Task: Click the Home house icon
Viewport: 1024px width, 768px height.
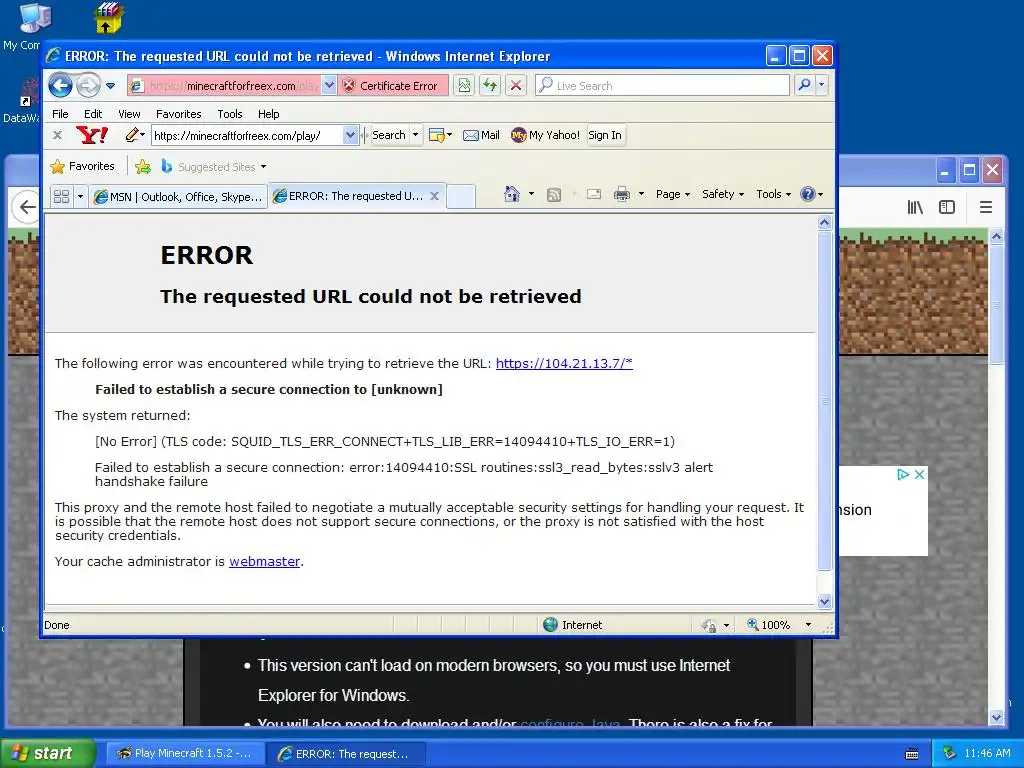Action: [x=512, y=194]
